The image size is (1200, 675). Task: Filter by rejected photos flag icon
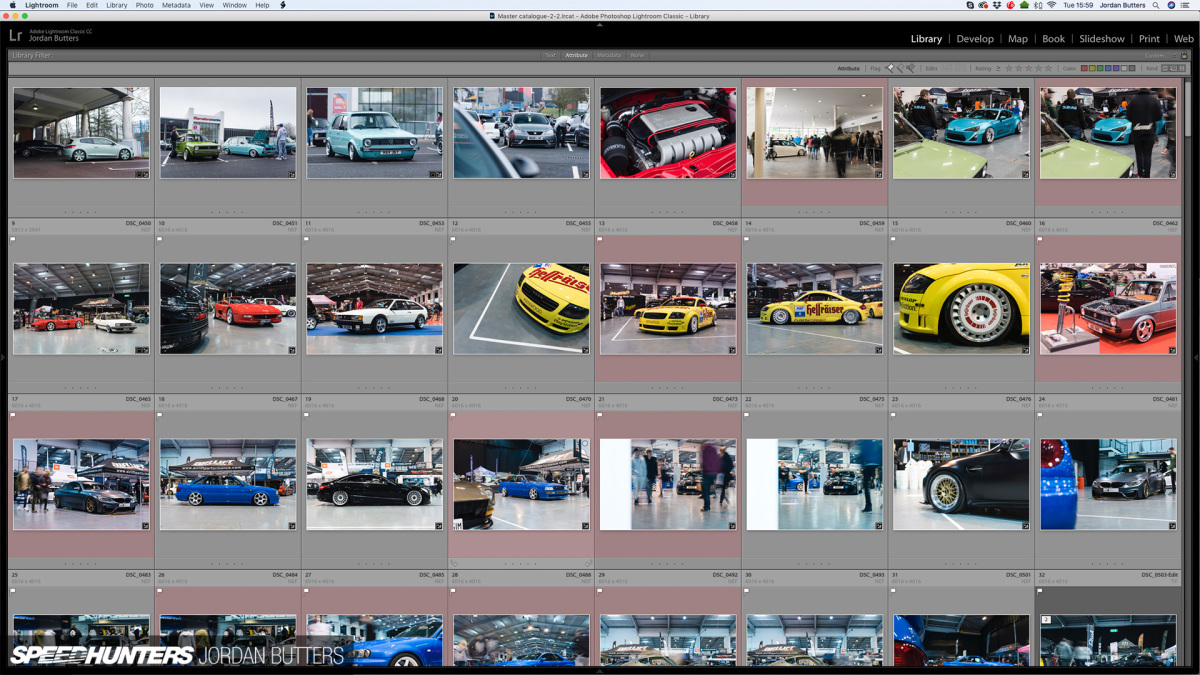(x=911, y=68)
